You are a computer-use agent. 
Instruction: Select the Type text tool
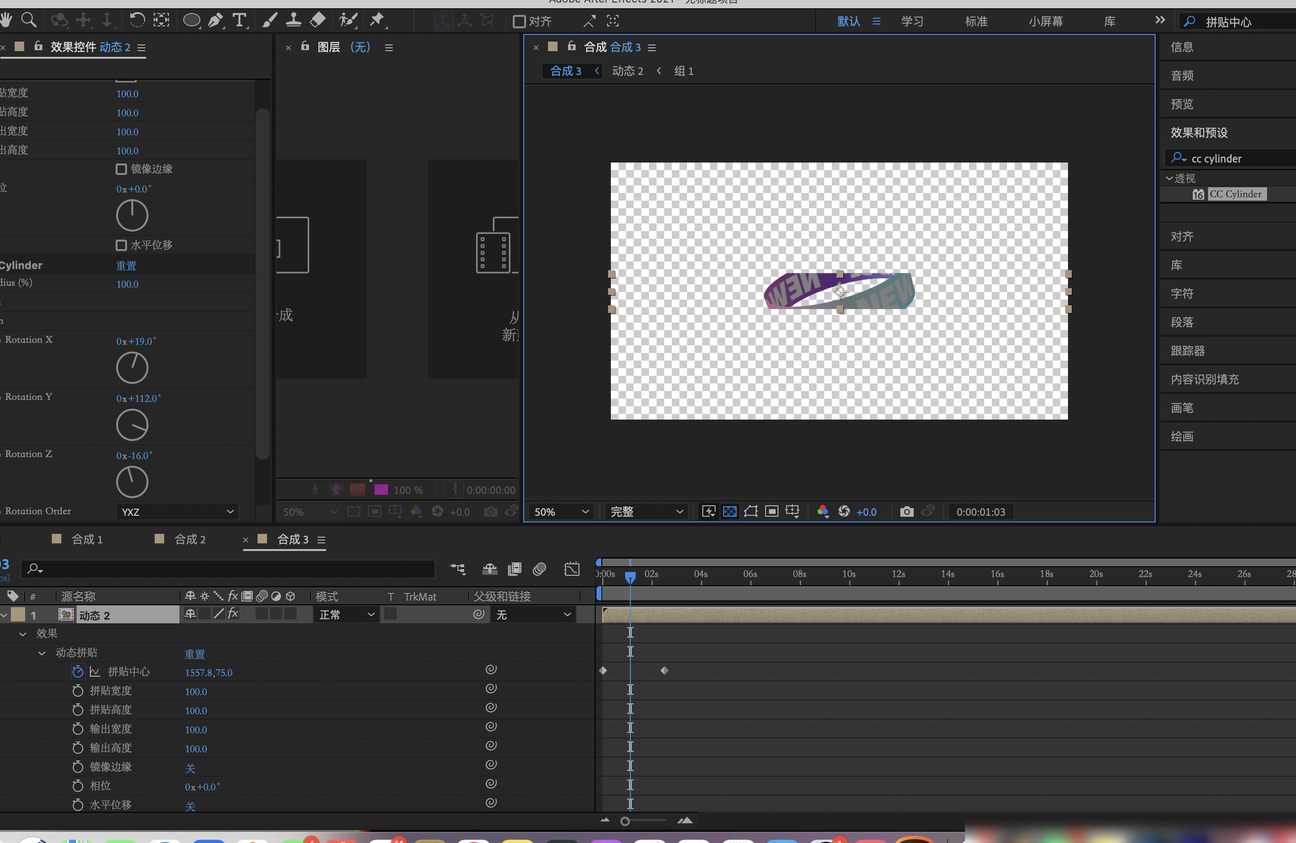[x=239, y=20]
